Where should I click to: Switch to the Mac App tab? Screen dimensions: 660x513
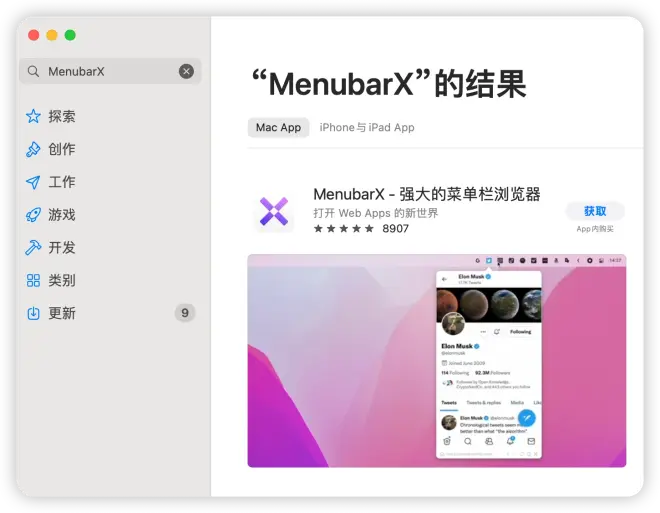point(278,128)
